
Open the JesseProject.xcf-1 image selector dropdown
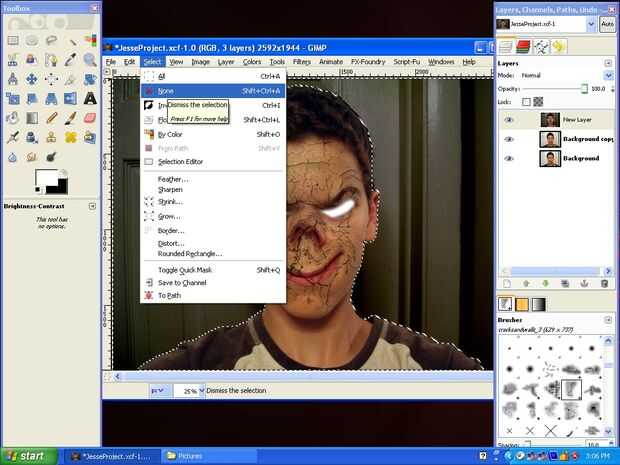click(591, 24)
